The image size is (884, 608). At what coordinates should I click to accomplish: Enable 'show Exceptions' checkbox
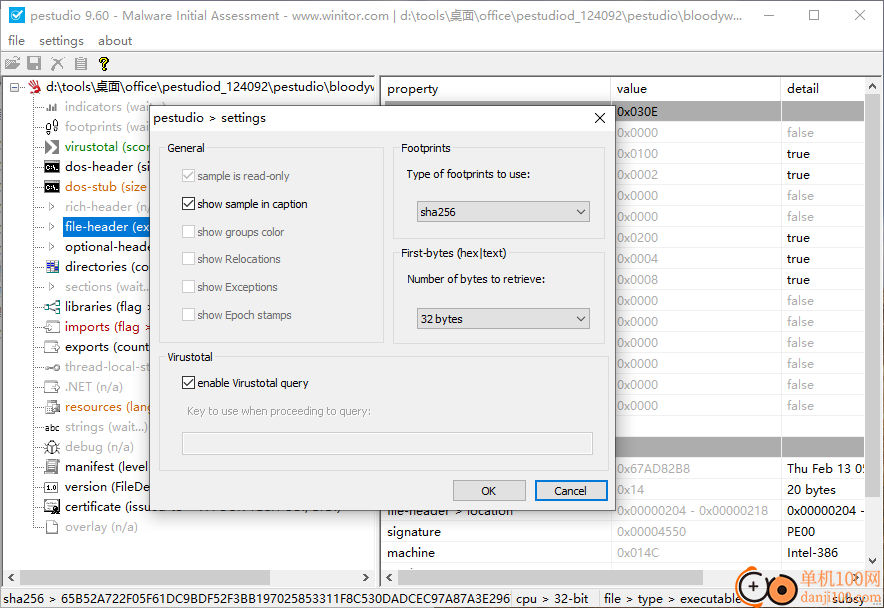[188, 287]
